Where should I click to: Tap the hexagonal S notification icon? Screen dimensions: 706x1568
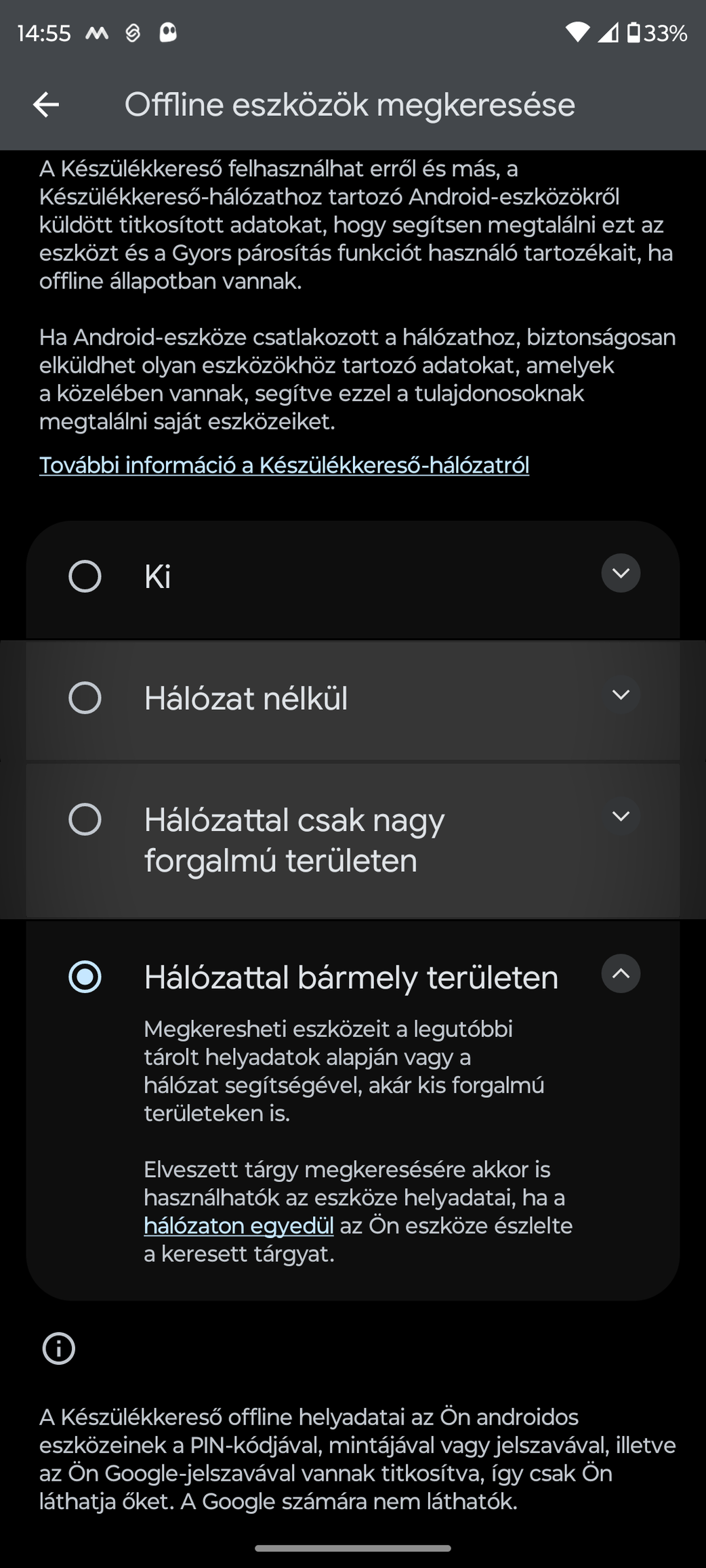[133, 32]
